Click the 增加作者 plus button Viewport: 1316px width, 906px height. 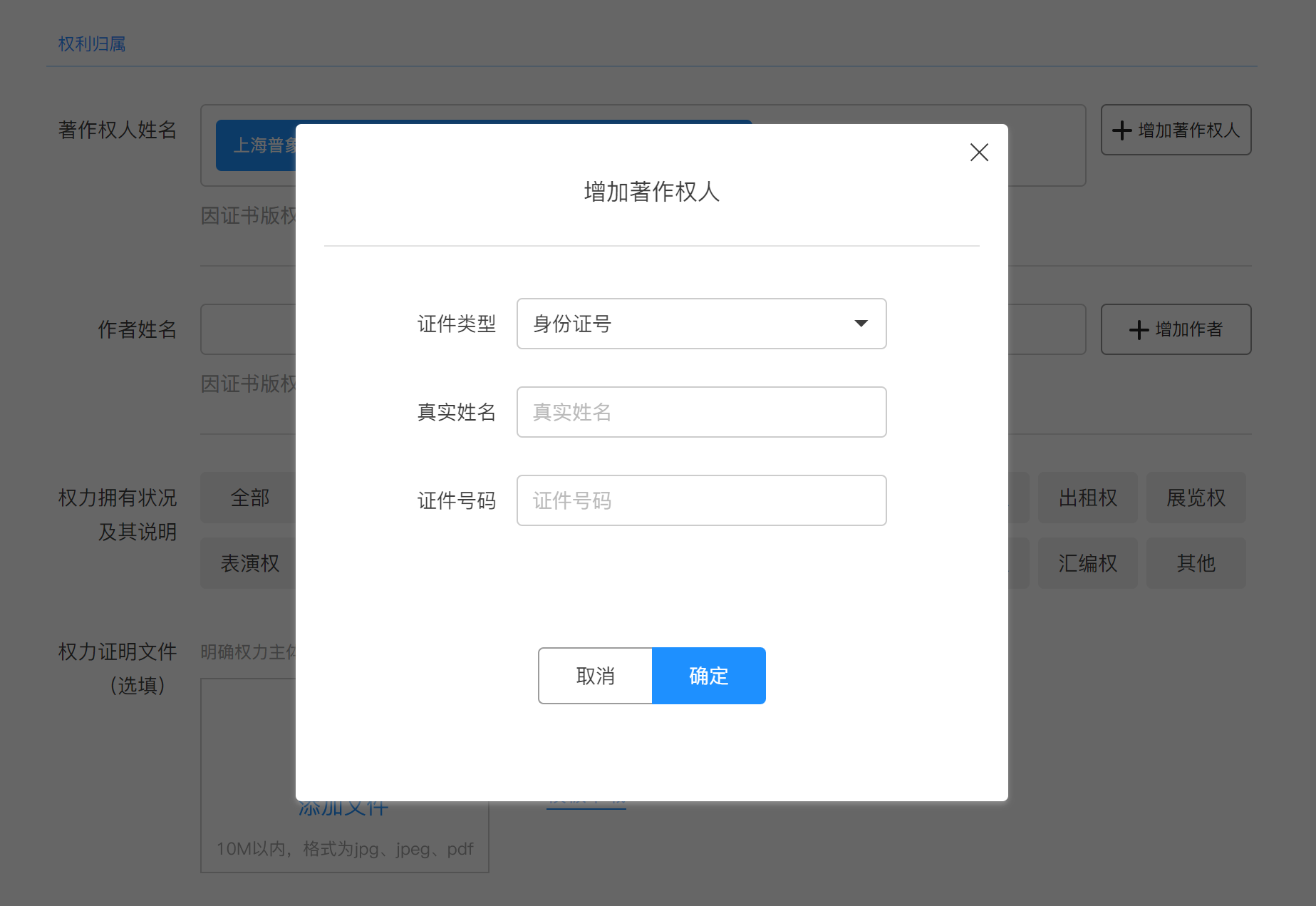1176,329
